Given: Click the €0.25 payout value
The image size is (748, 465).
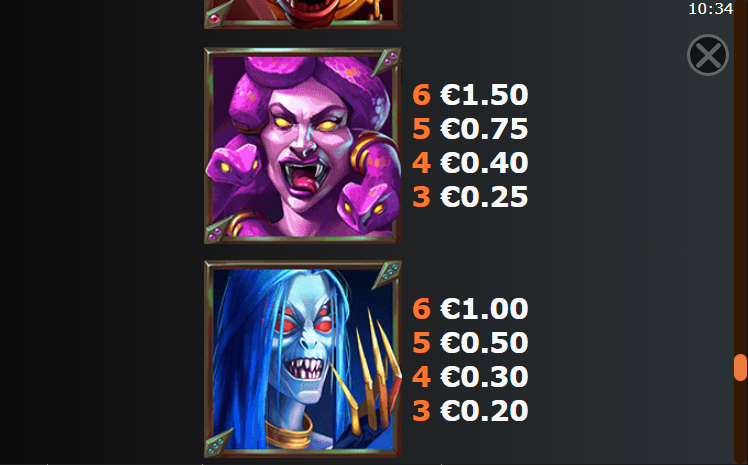Looking at the screenshot, I should pos(484,196).
